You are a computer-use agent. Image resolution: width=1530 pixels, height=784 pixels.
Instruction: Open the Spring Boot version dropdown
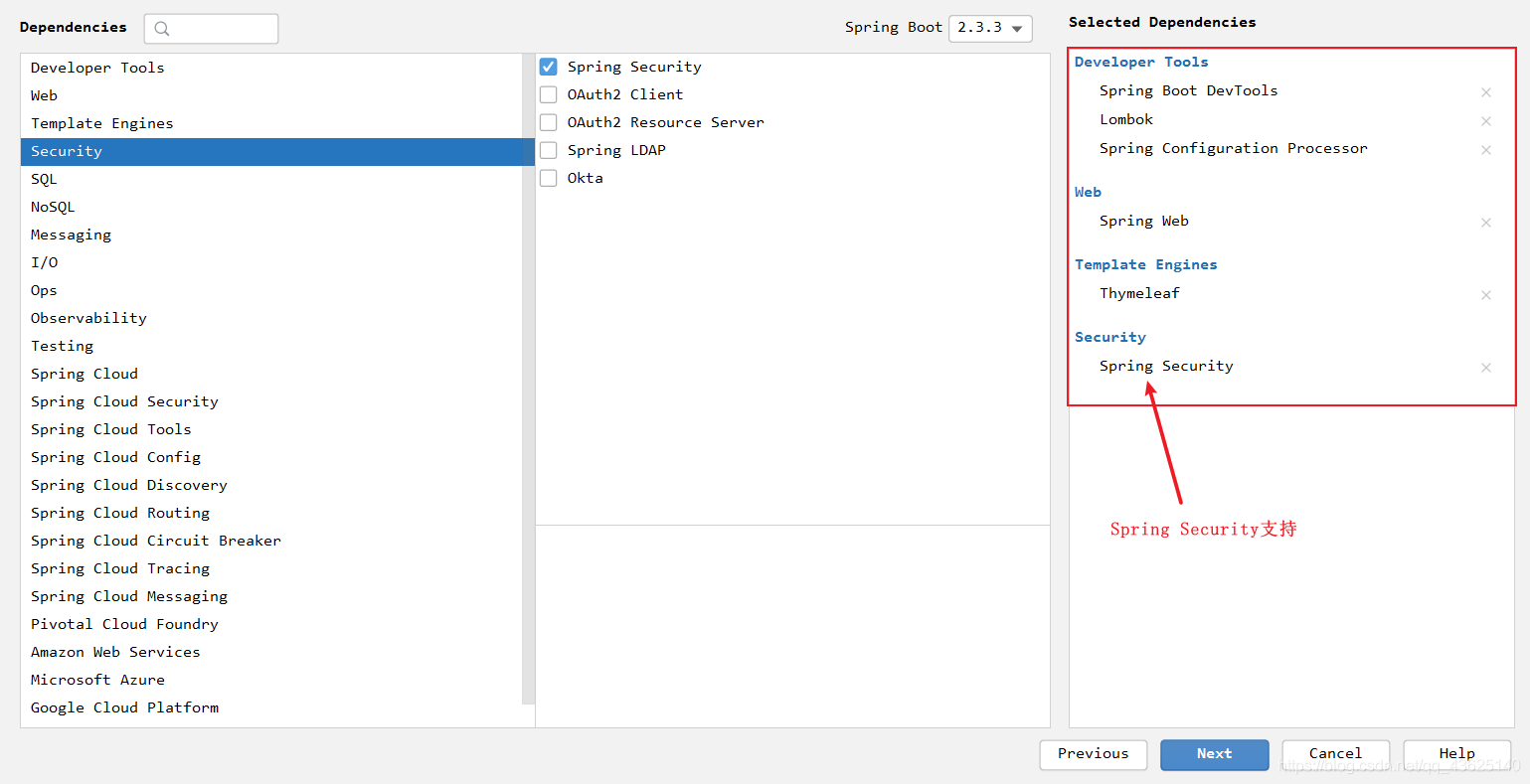[x=990, y=28]
